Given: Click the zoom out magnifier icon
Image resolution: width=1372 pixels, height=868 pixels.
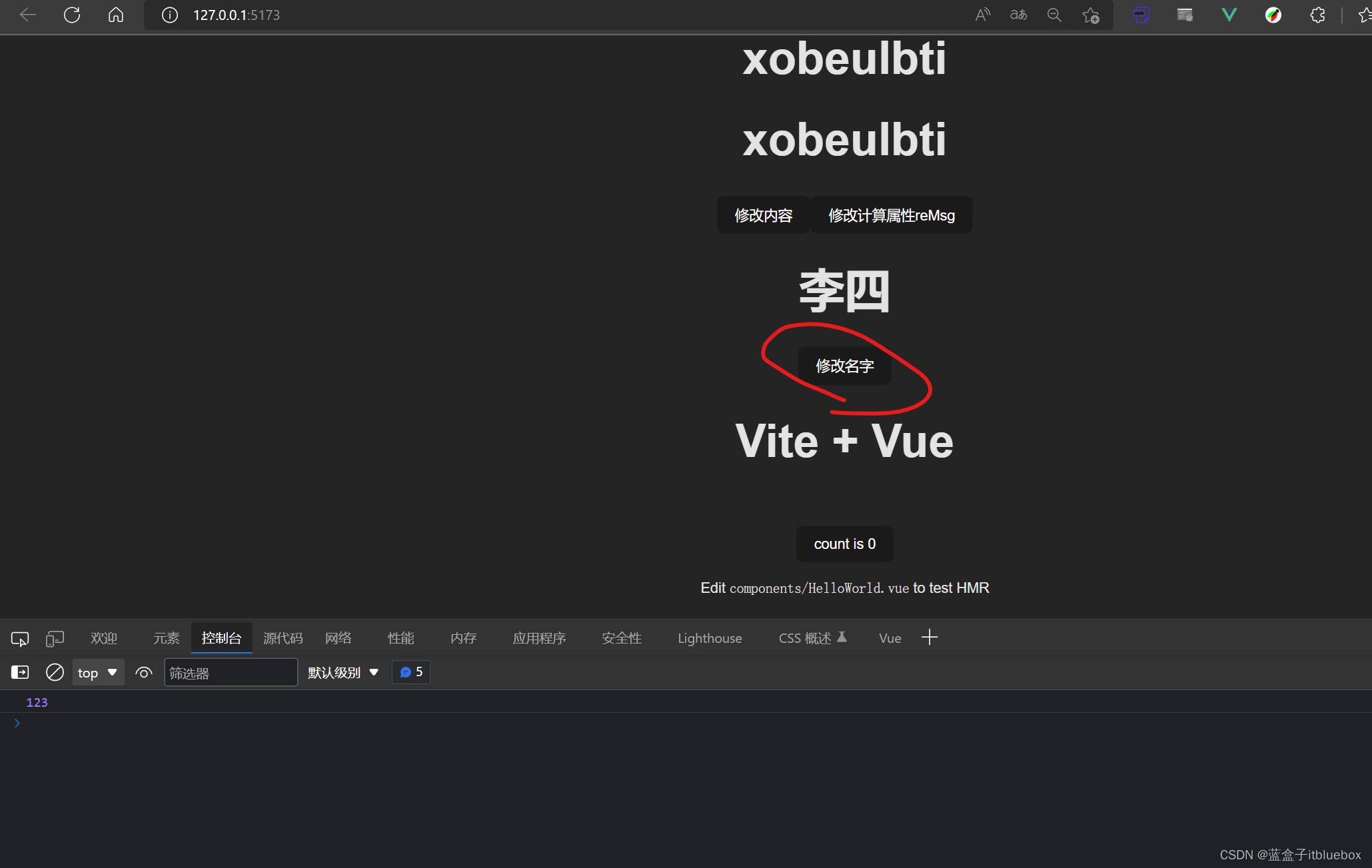Looking at the screenshot, I should [x=1054, y=15].
